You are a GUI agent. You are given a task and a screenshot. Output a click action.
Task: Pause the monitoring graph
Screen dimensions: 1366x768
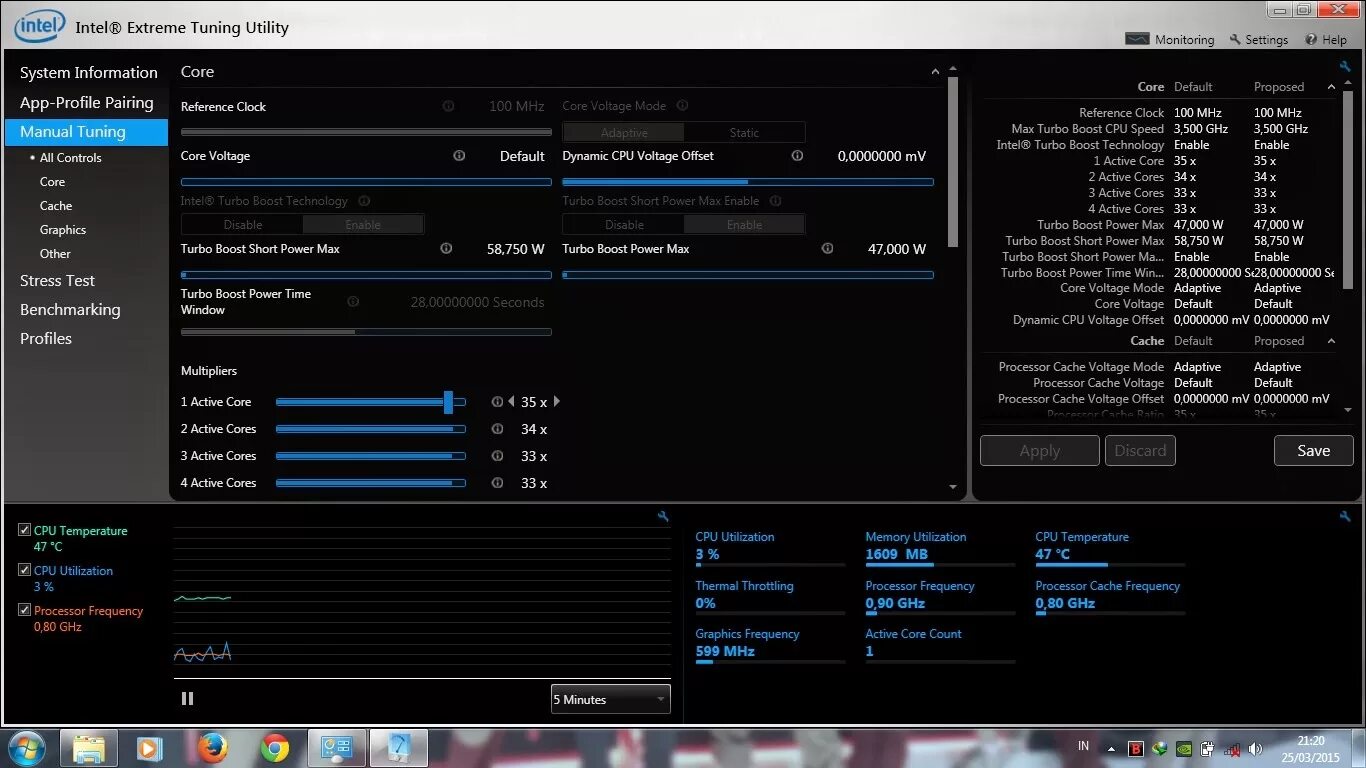click(187, 699)
